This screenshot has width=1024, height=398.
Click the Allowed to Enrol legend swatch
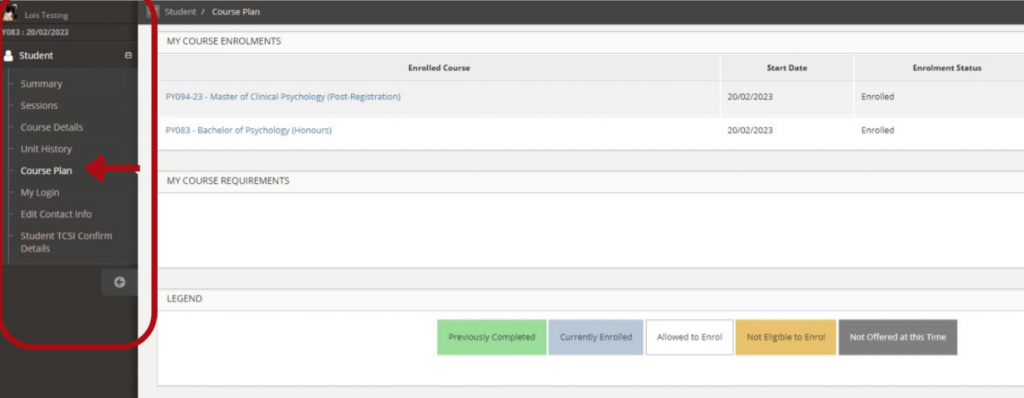click(690, 337)
